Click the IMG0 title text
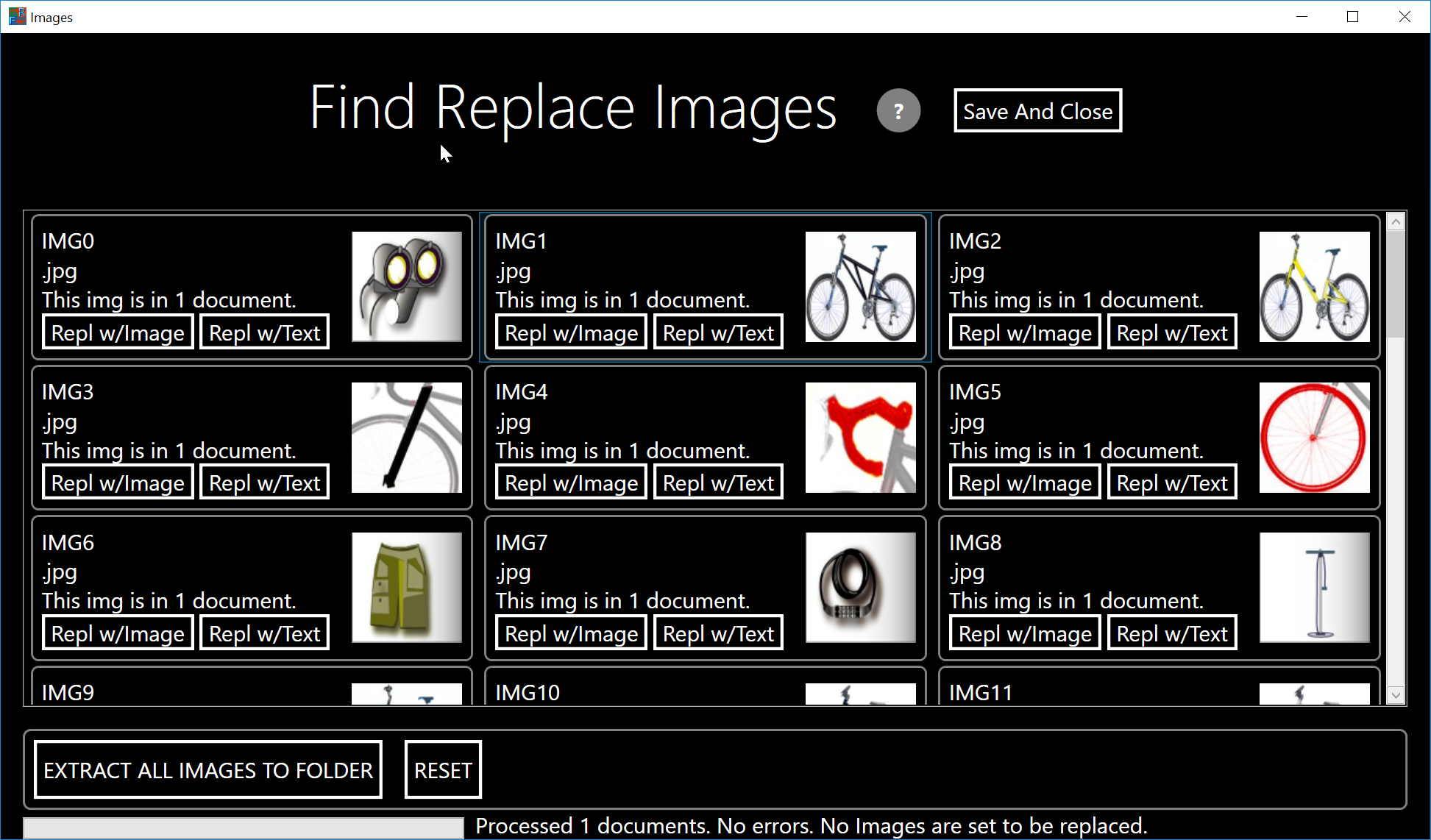Screen dimensions: 1431x840 click(x=68, y=241)
